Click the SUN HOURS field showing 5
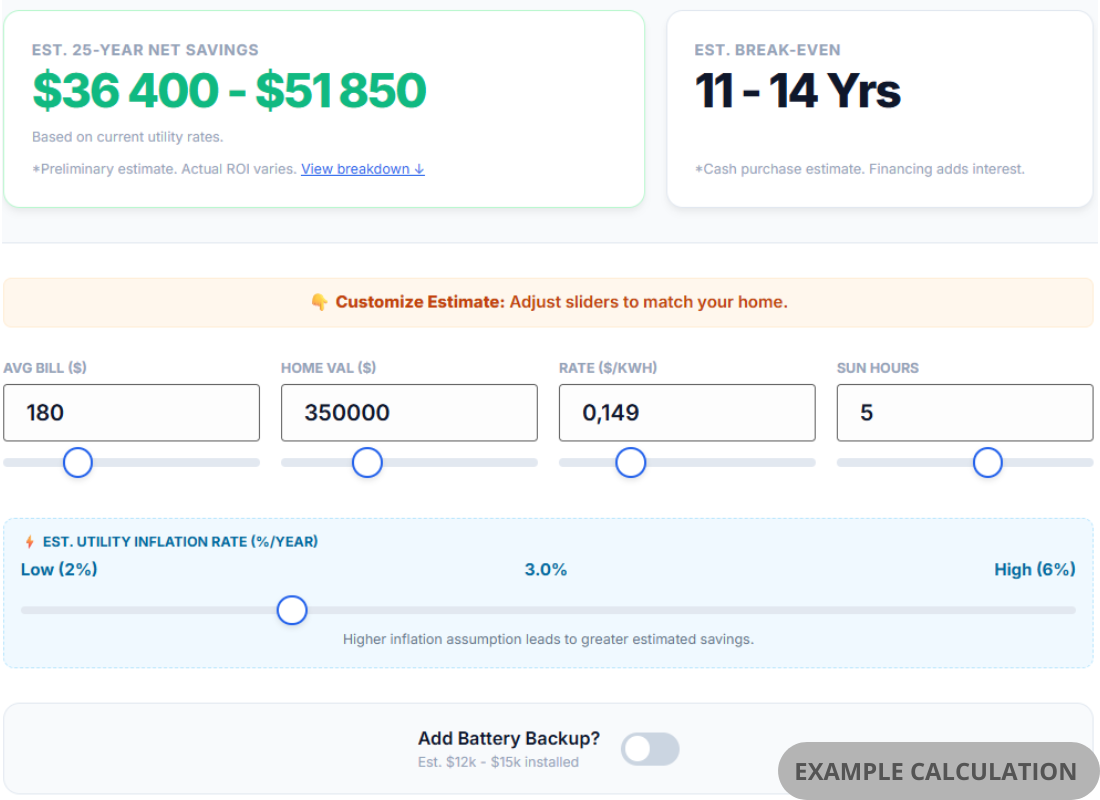The image size is (1100, 800). [x=963, y=412]
